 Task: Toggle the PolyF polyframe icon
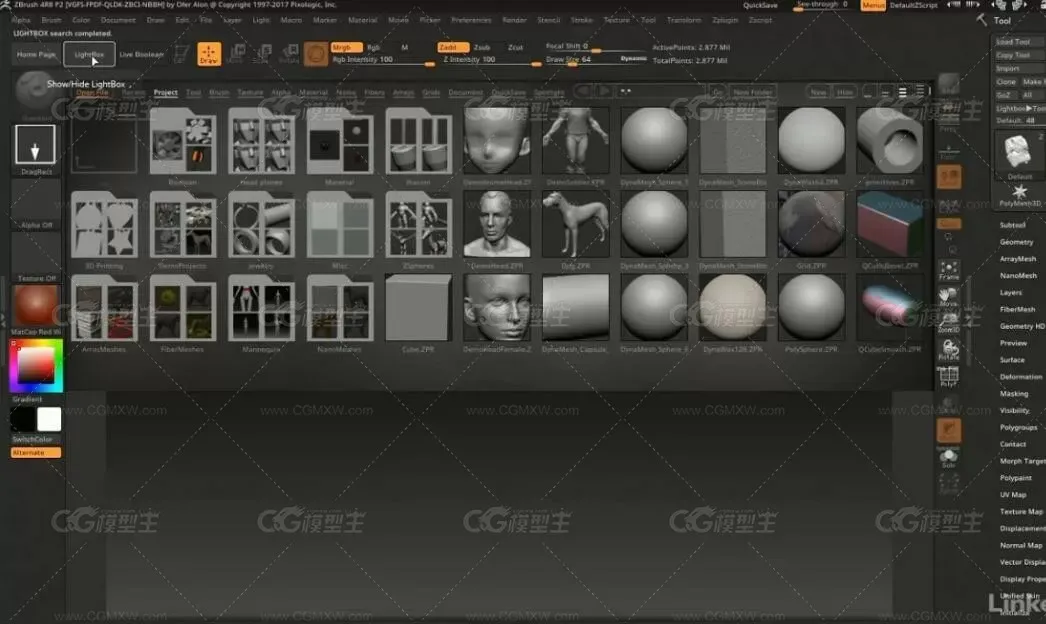pos(949,376)
